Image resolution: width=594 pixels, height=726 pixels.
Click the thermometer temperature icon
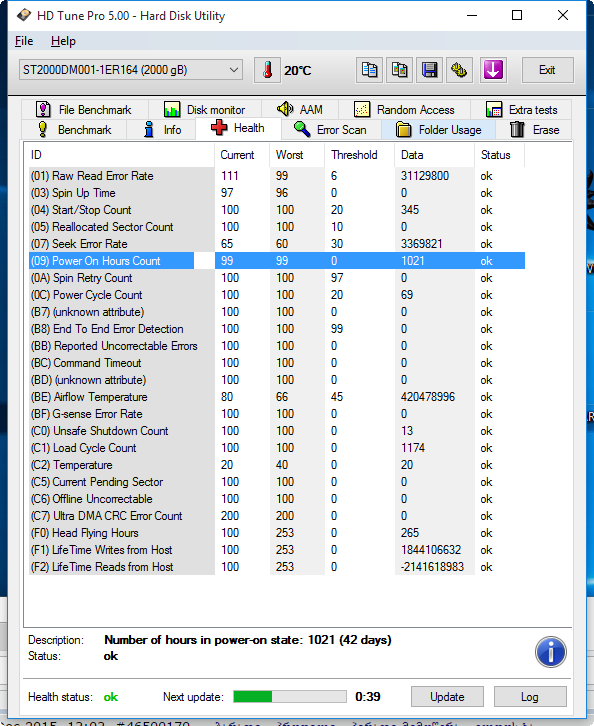[x=267, y=70]
